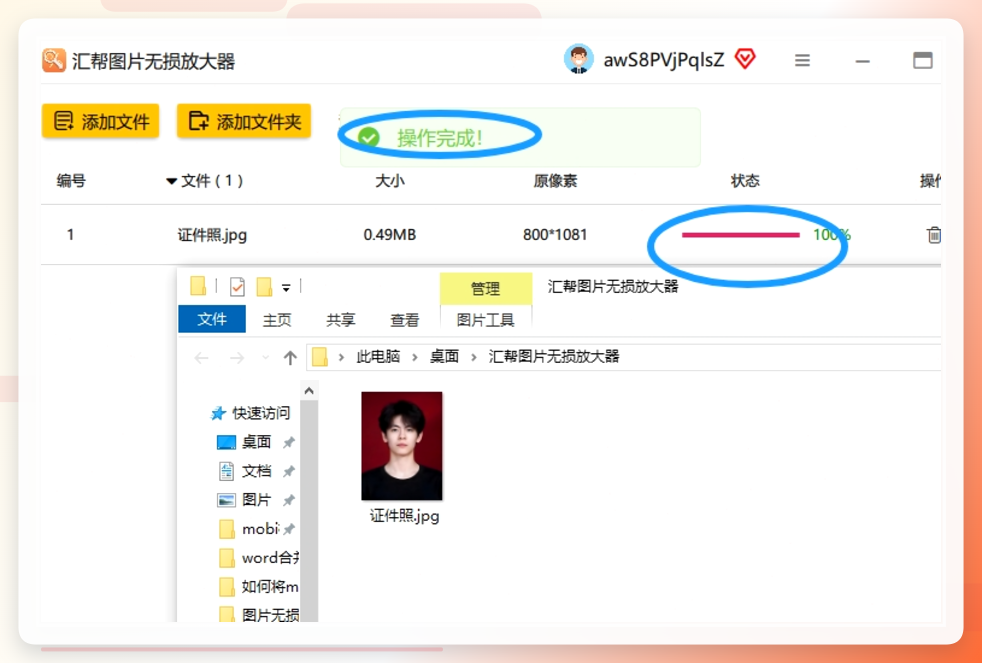Screen dimensions: 982x663
Task: Click the 编号 column header
Action: 71,181
